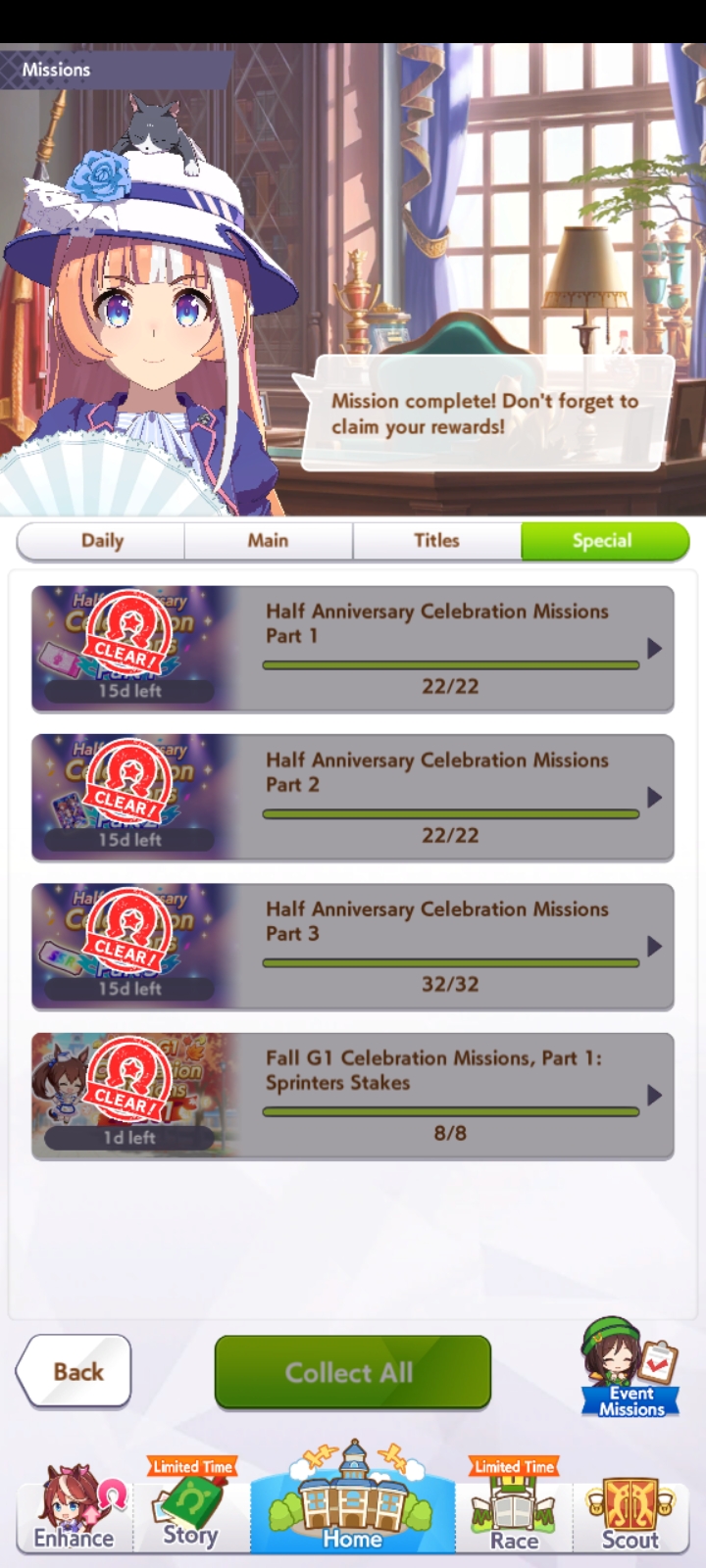Open the Event Missions icon
Viewport: 706px width, 1568px height.
(630, 1368)
